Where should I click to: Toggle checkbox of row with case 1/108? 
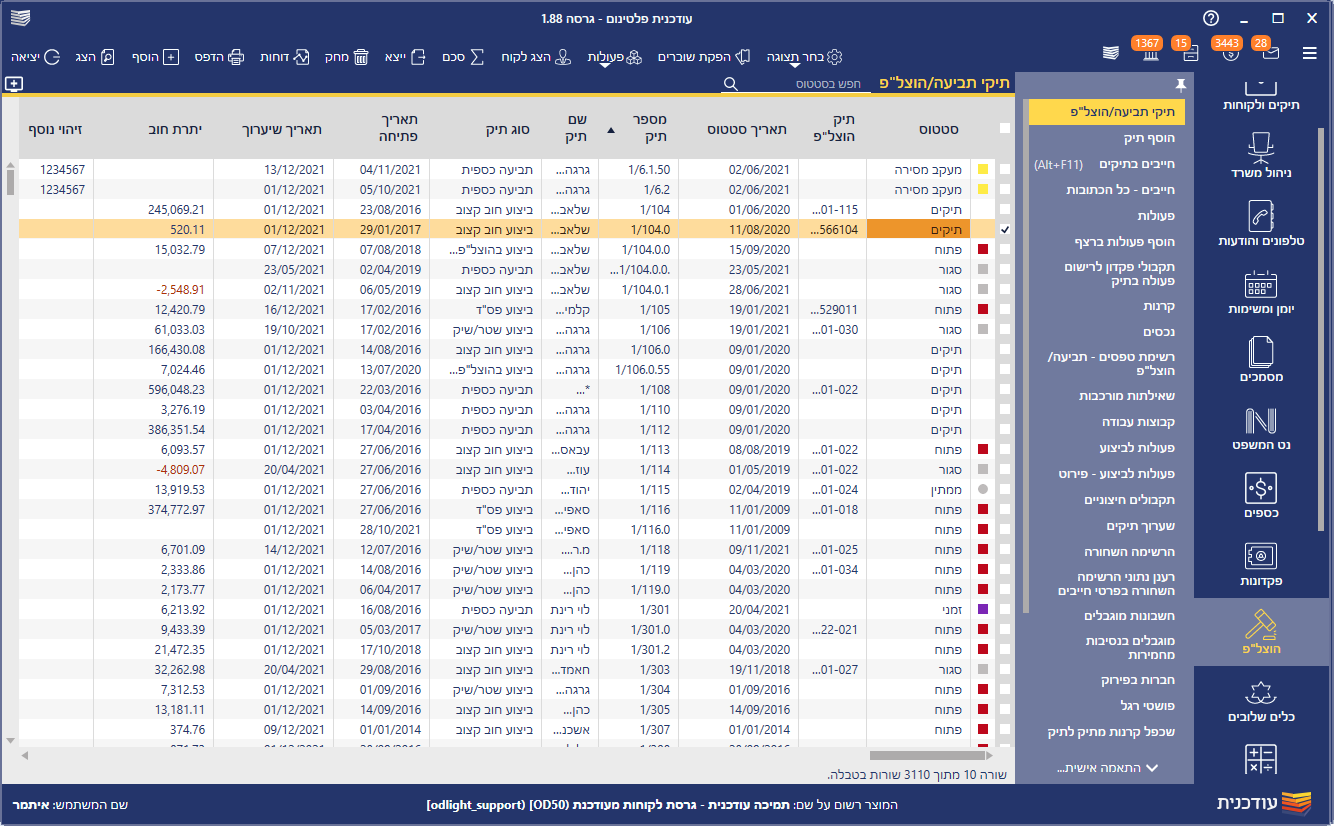tap(1004, 390)
